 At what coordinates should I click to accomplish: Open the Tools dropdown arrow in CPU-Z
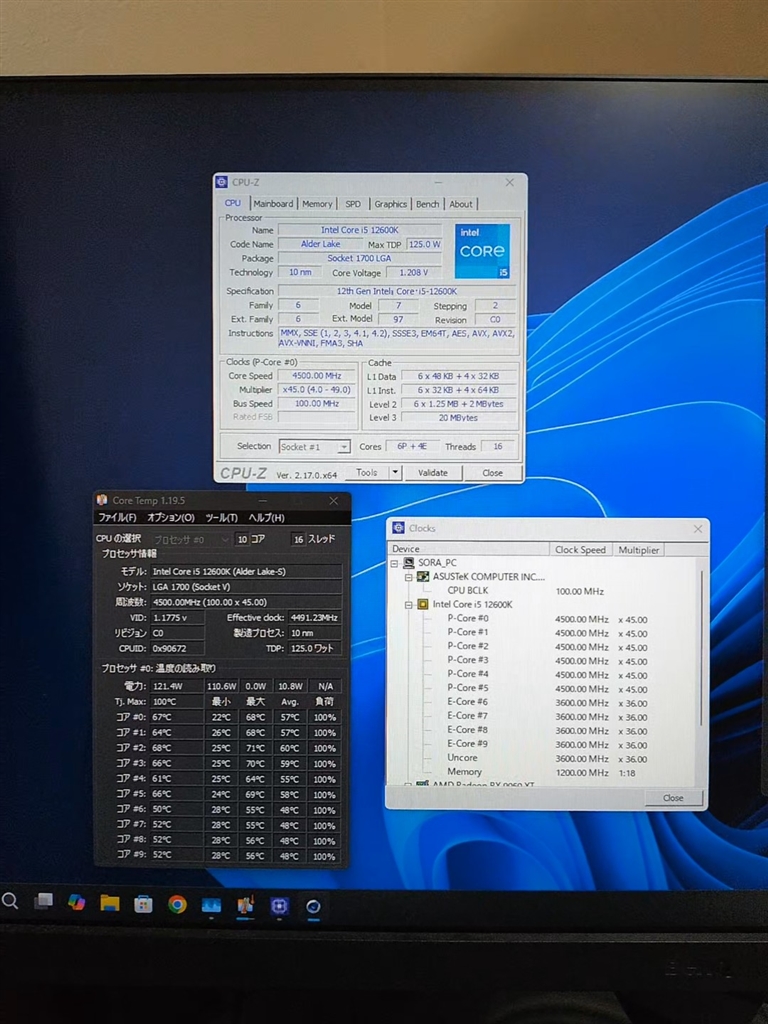(x=395, y=473)
